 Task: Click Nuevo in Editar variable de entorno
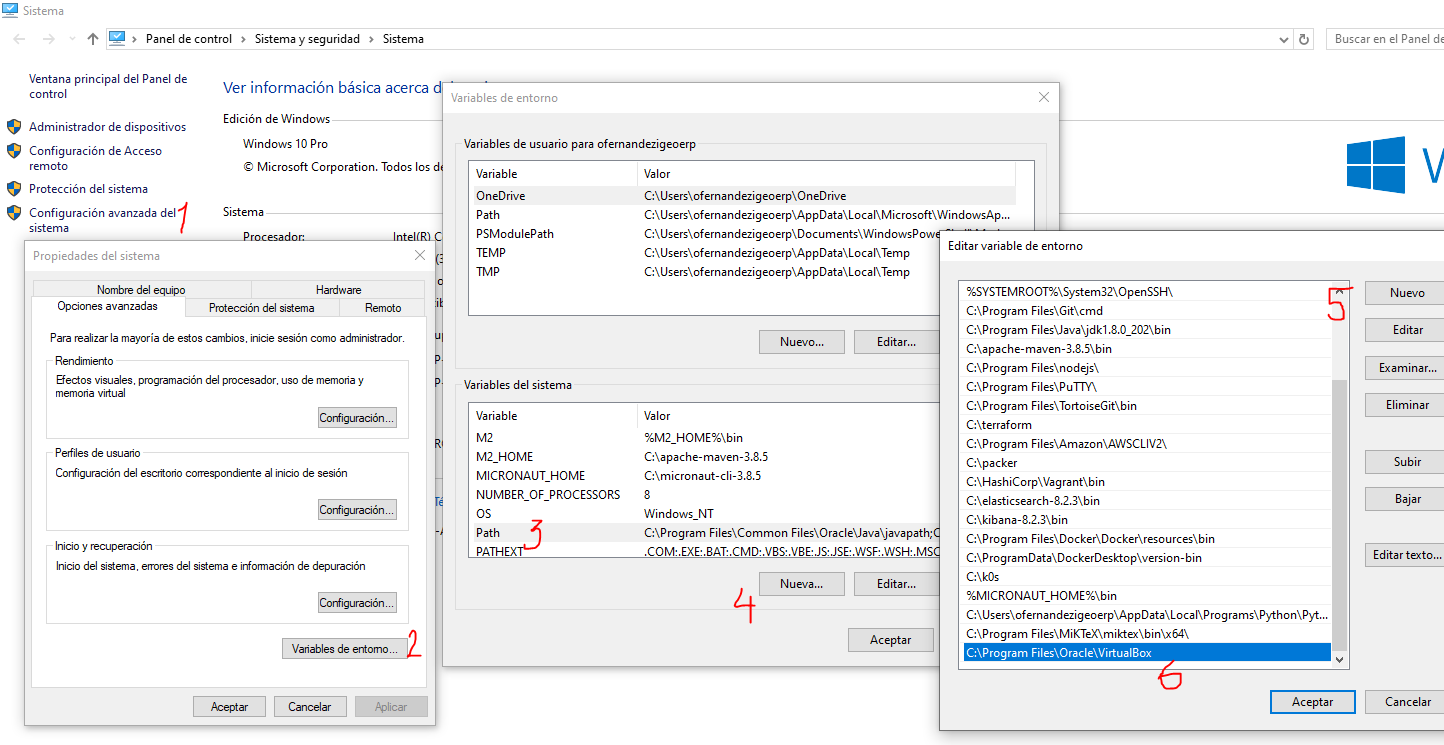(1407, 293)
